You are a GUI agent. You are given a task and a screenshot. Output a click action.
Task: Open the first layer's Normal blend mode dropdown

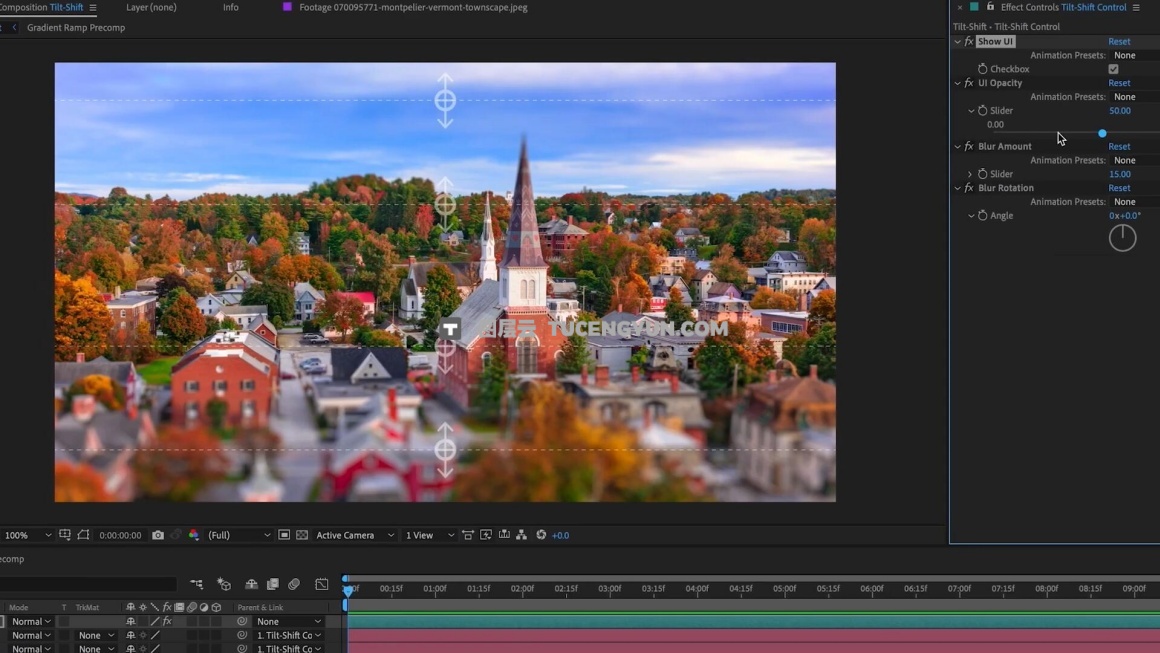point(31,621)
